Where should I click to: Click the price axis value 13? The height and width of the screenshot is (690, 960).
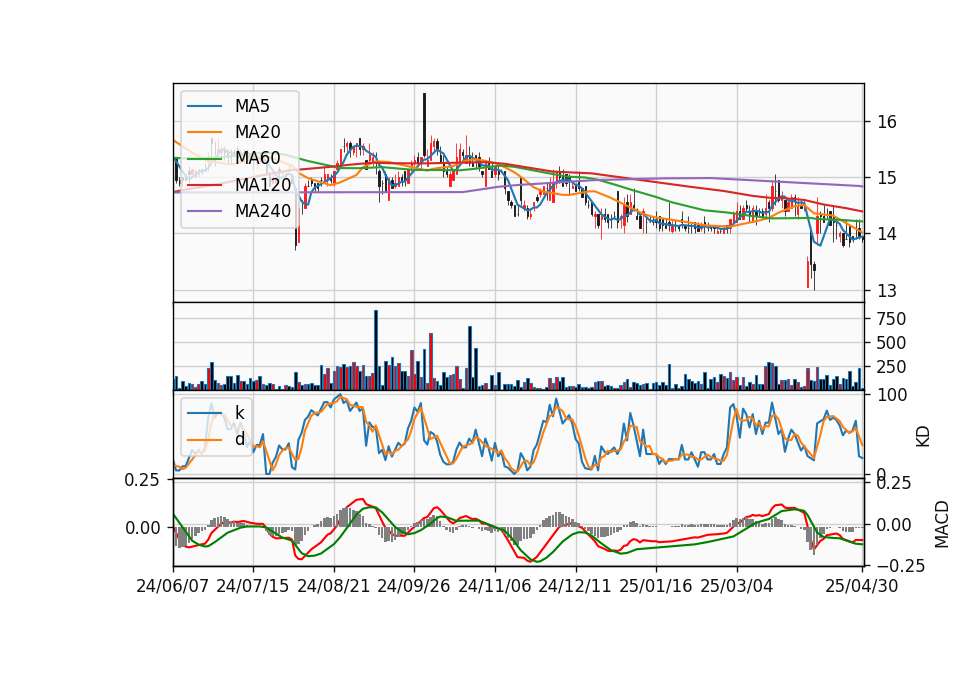click(887, 290)
